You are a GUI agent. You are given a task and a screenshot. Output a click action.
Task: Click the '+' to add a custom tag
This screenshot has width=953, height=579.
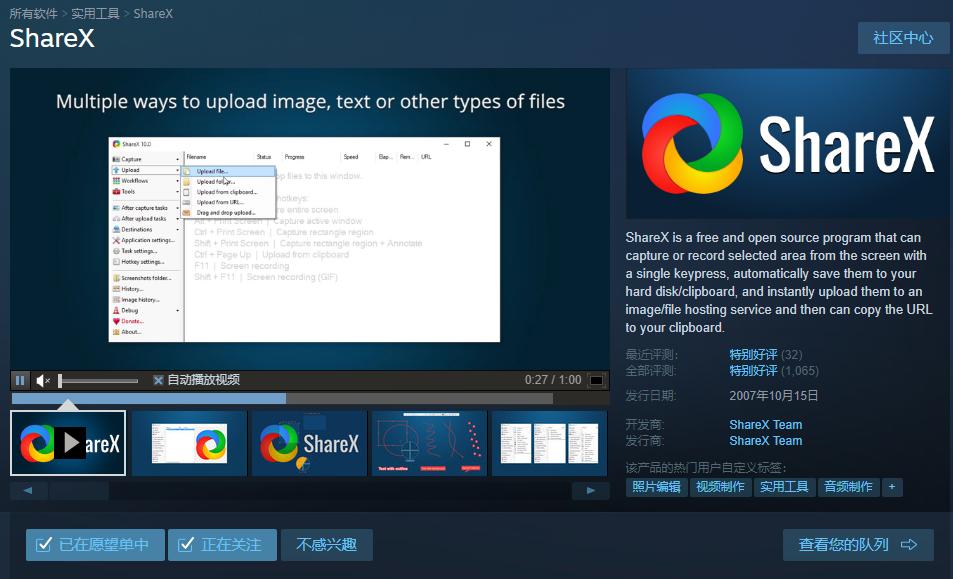pos(890,488)
